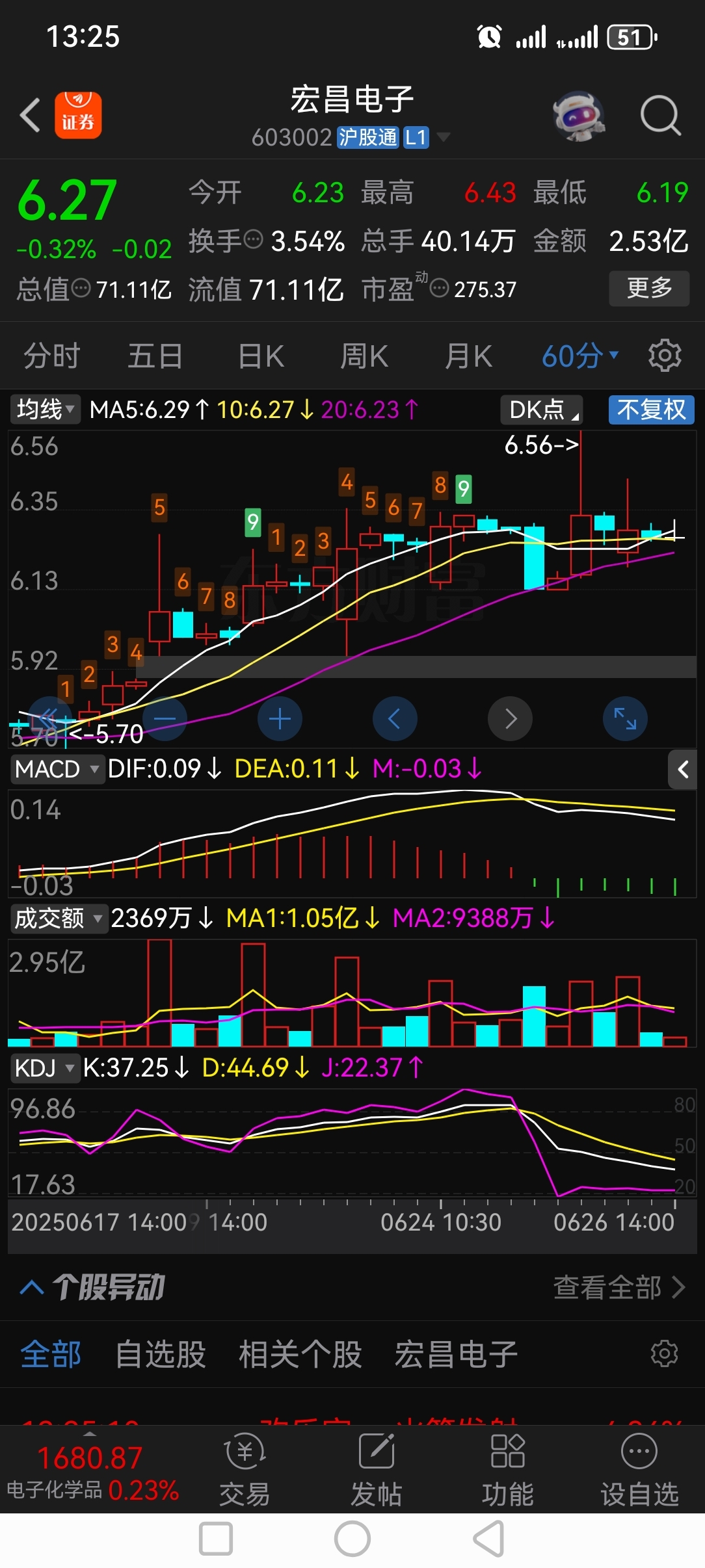This screenshot has width=705, height=1568.
Task: Tap the zoom in plus button on chart
Action: [280, 719]
